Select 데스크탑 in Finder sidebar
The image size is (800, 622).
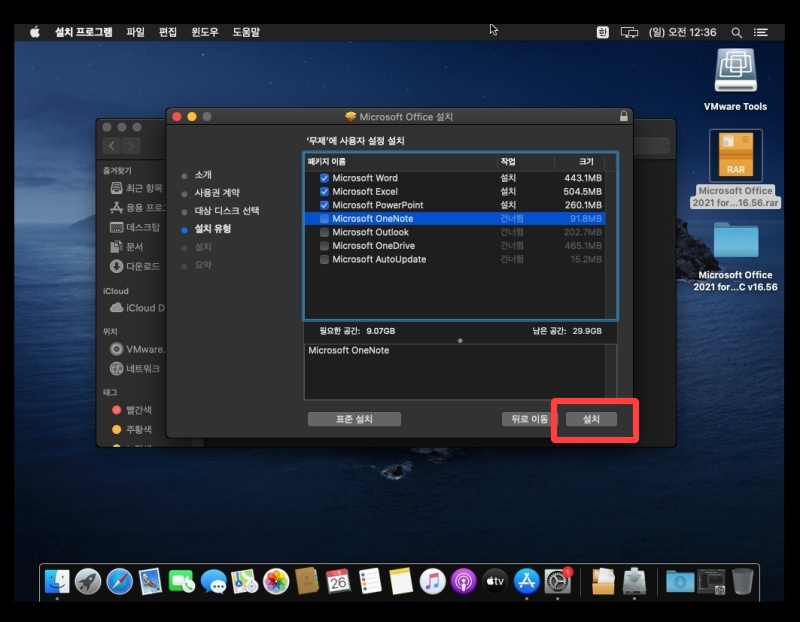point(136,227)
